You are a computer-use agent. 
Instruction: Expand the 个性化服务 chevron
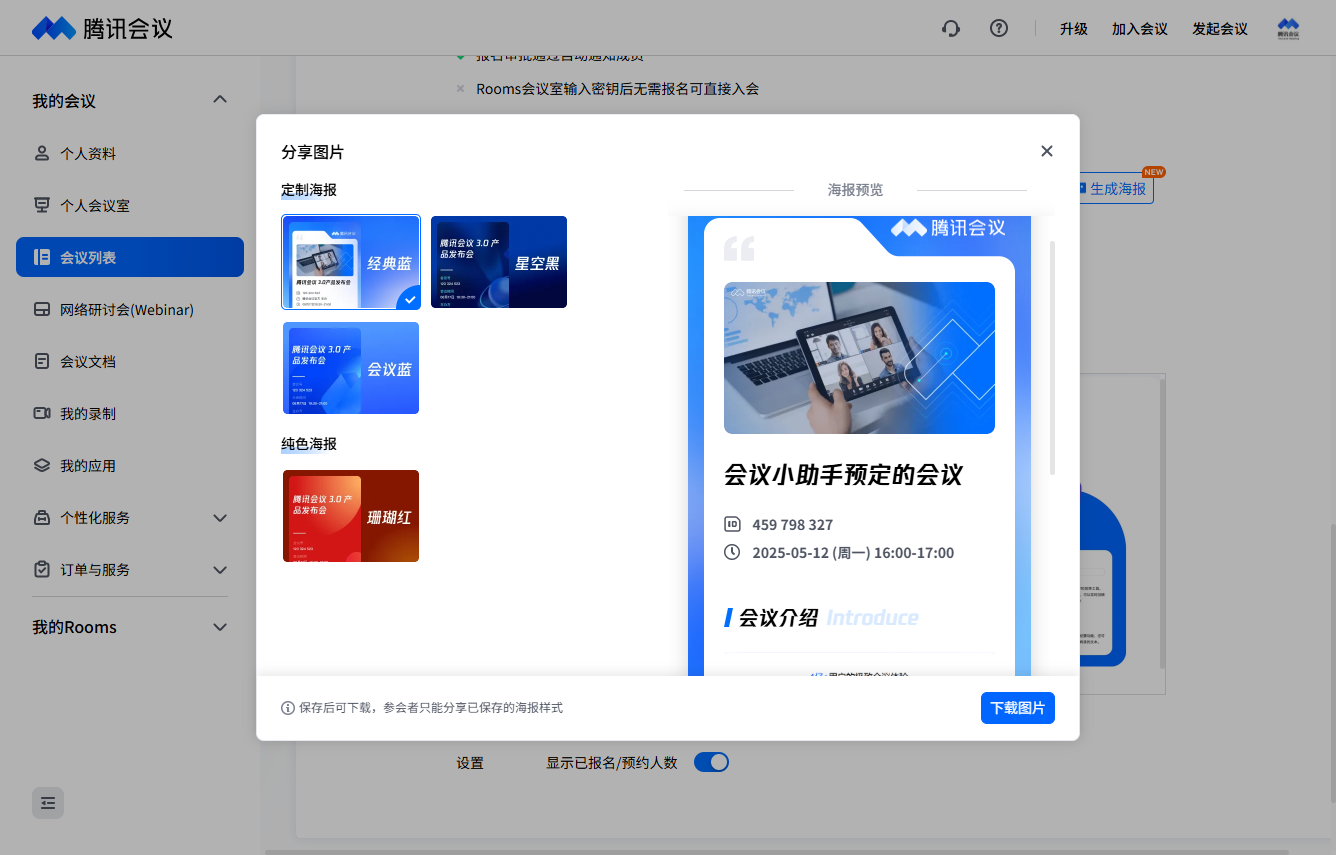click(221, 518)
